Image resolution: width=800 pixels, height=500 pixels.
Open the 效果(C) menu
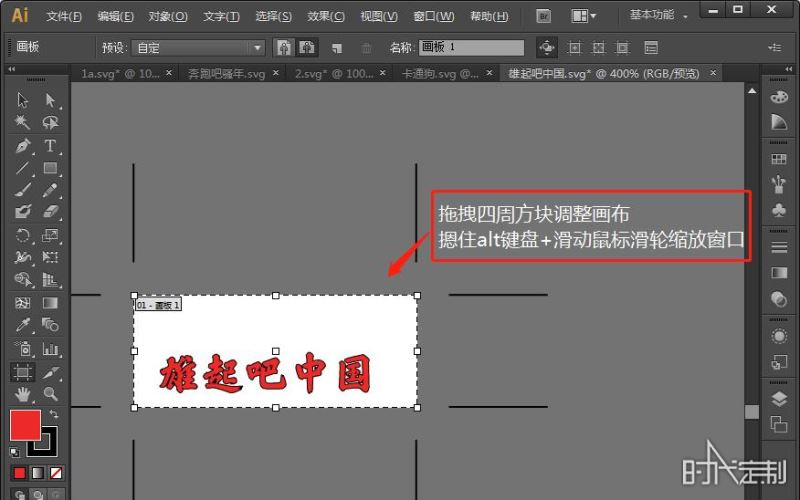pyautogui.click(x=326, y=16)
